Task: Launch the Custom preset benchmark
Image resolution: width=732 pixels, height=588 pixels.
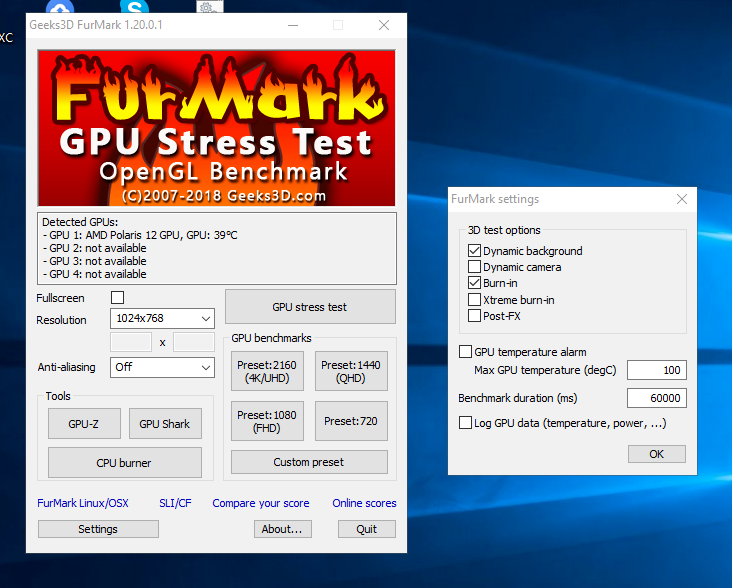Action: pos(309,462)
